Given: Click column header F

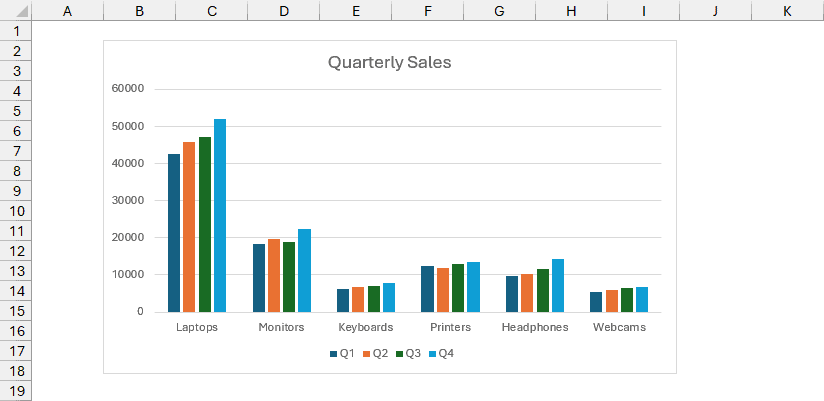Looking at the screenshot, I should 427,11.
